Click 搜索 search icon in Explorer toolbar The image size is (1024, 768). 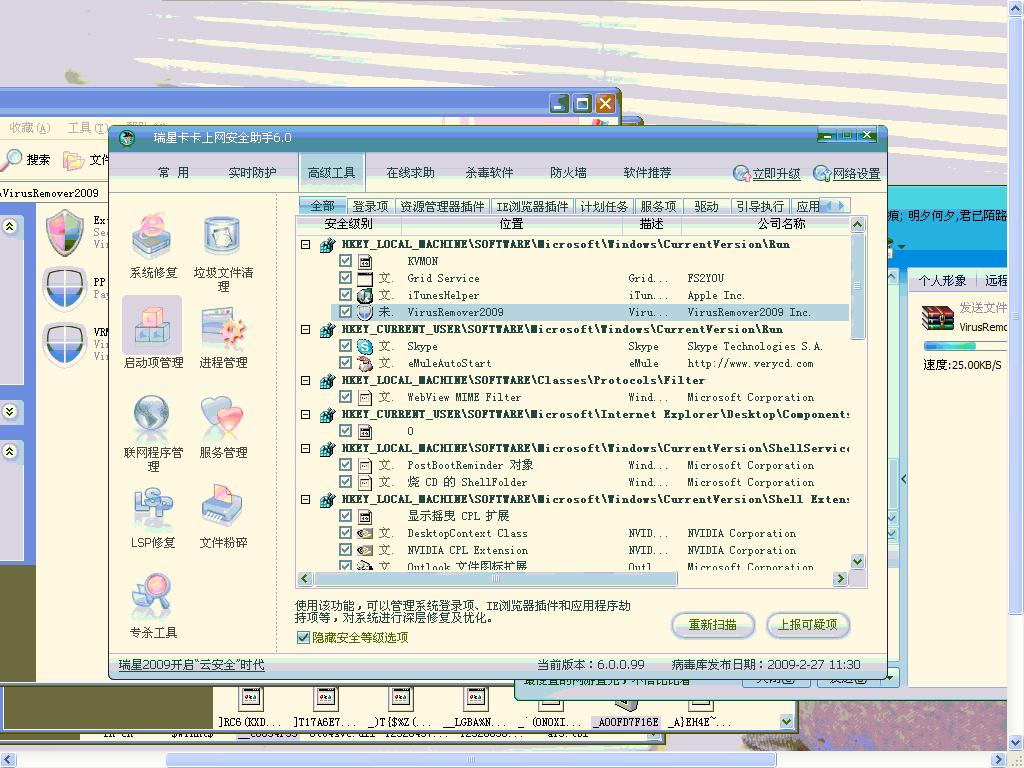pos(12,159)
